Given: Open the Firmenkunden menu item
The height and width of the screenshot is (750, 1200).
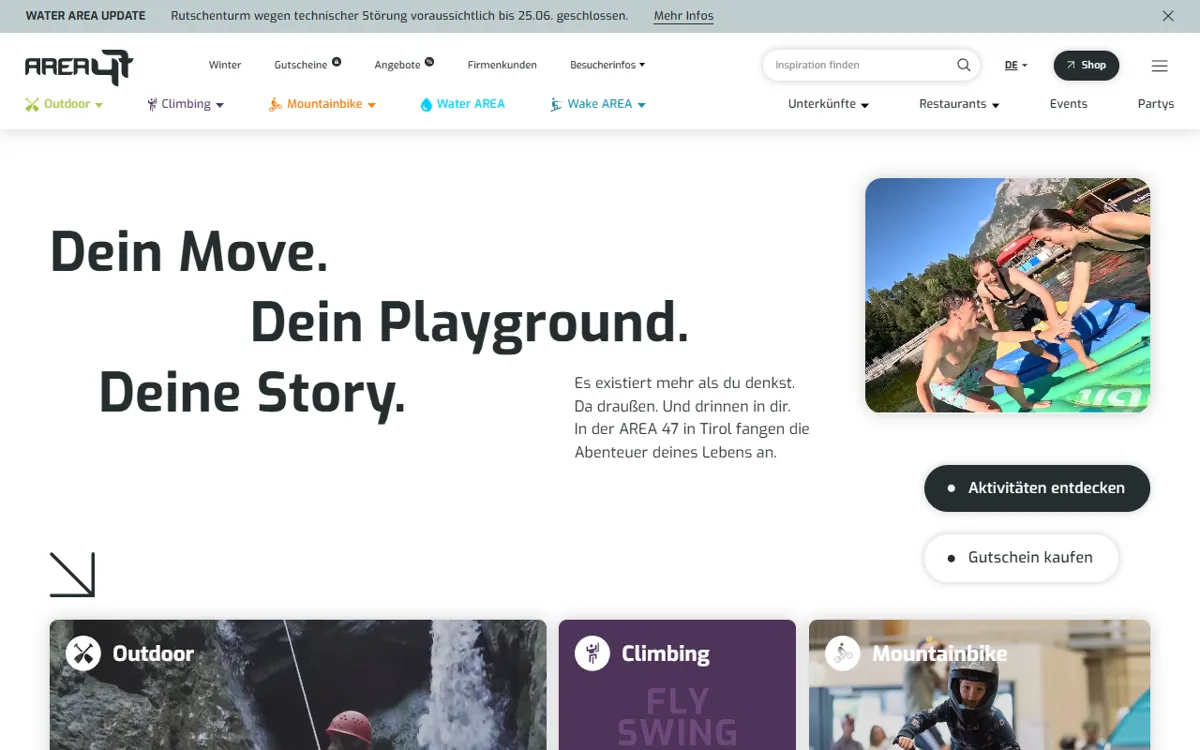Looking at the screenshot, I should click(502, 65).
